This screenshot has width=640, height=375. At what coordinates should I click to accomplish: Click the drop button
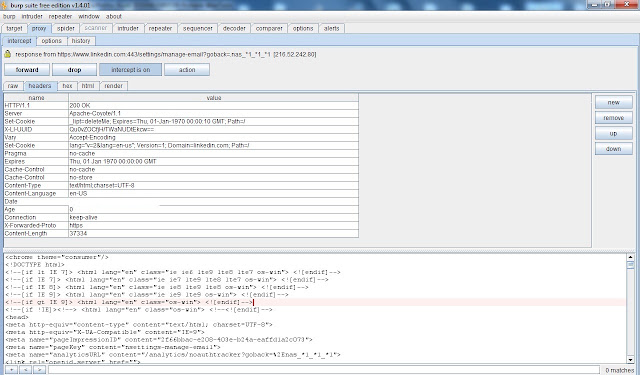click(74, 70)
